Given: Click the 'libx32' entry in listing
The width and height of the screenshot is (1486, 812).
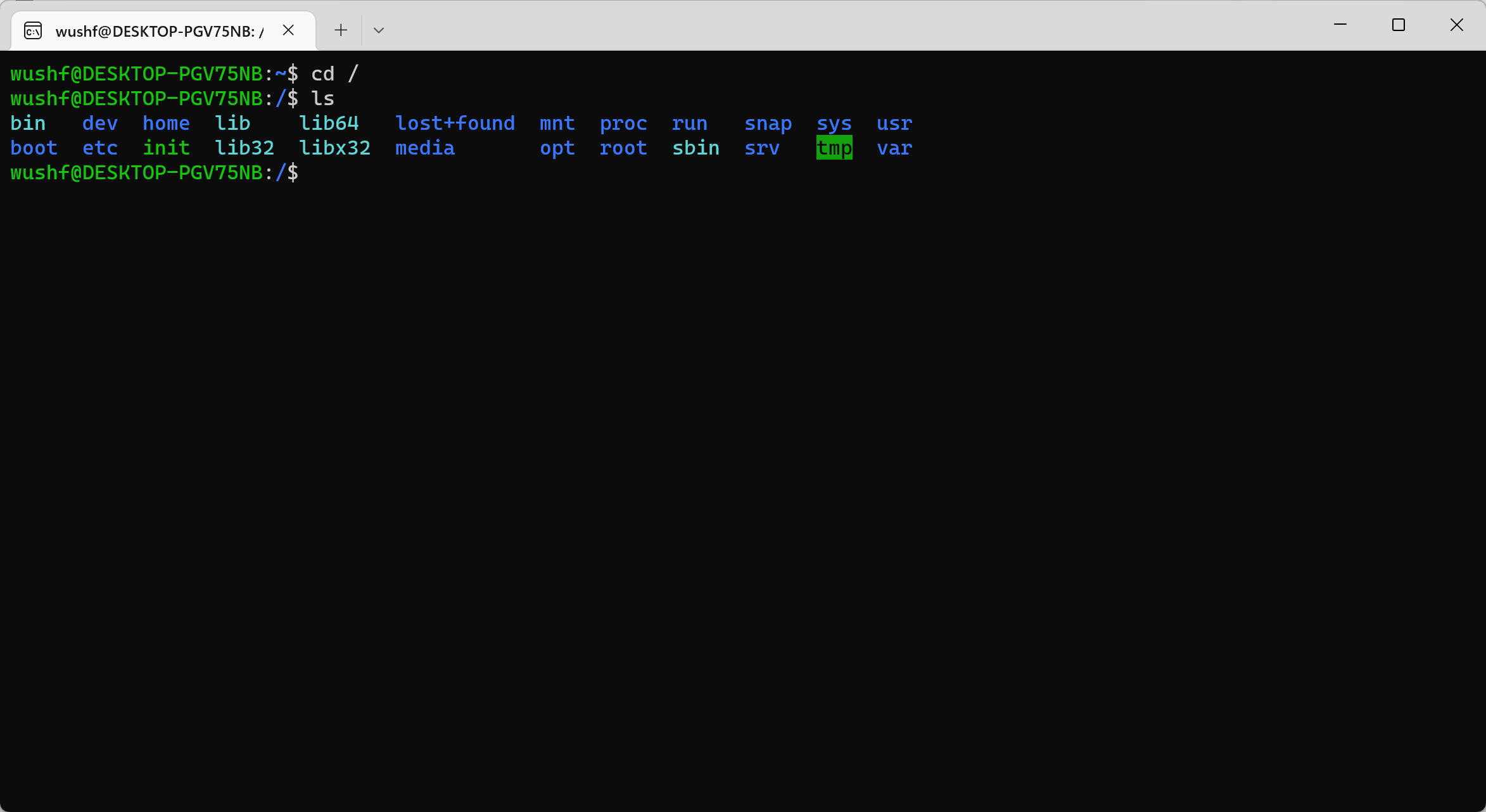Looking at the screenshot, I should click(x=335, y=148).
